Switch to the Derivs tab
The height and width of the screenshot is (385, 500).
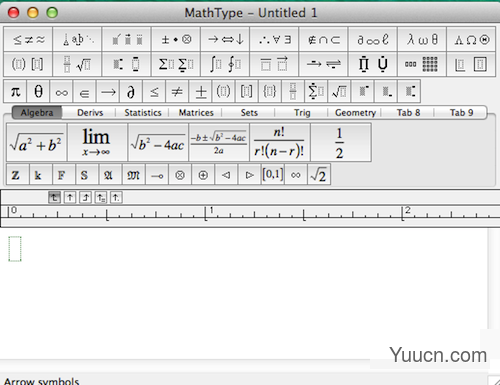click(x=90, y=113)
